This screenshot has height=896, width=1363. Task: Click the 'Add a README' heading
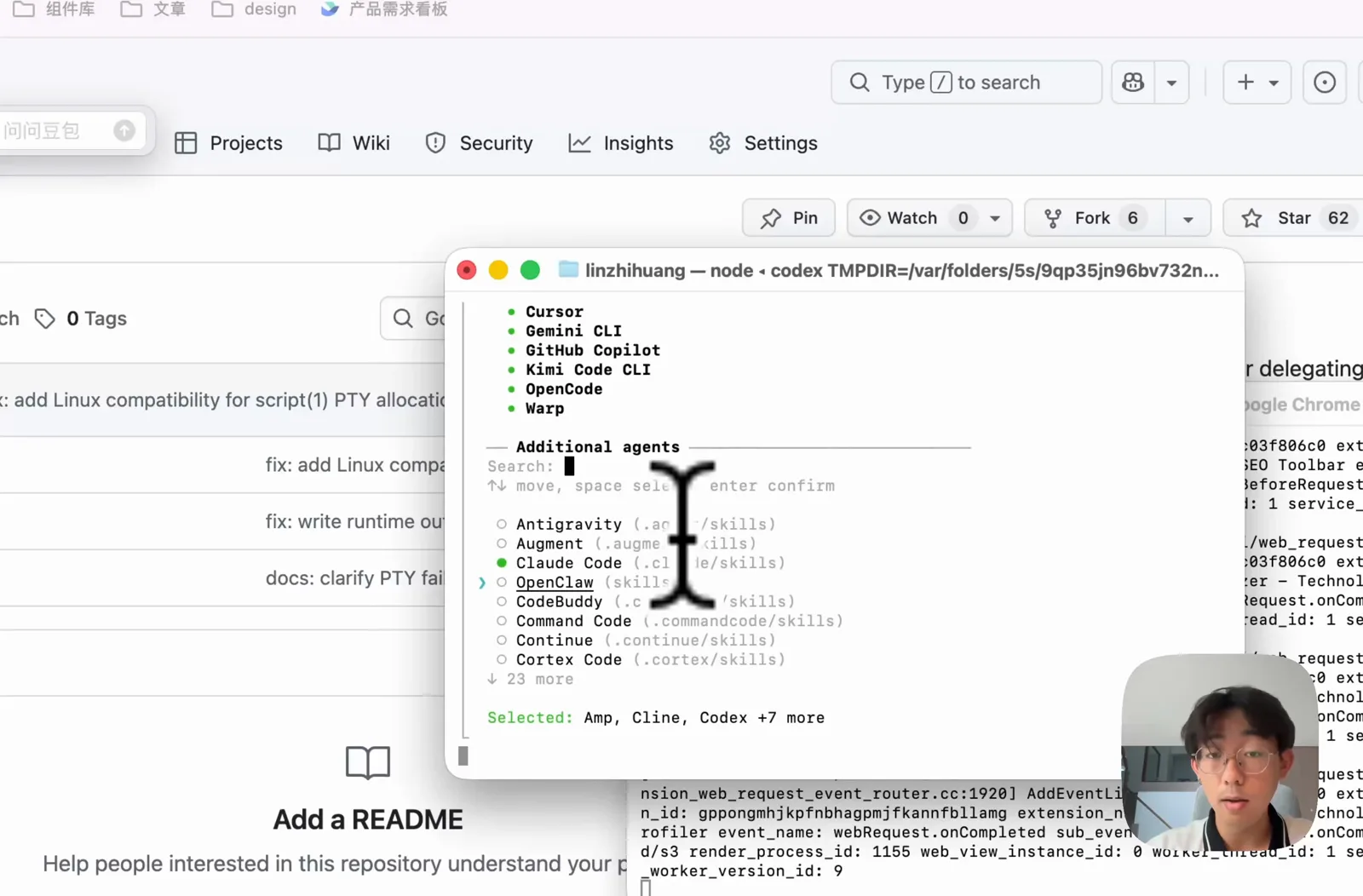click(x=368, y=819)
